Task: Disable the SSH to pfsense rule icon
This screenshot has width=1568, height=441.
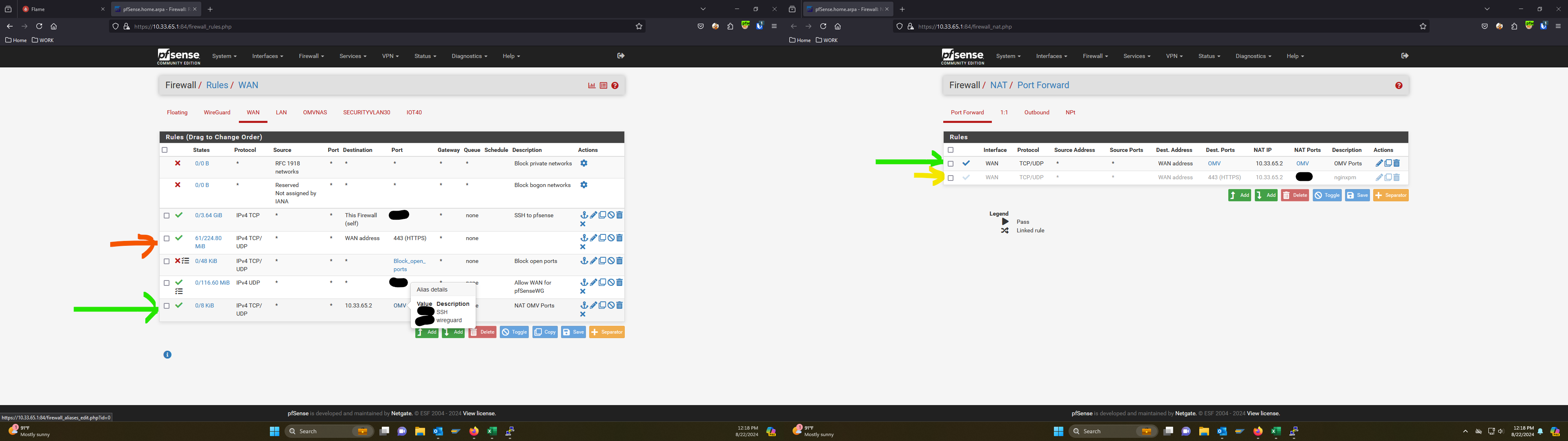Action: [611, 215]
